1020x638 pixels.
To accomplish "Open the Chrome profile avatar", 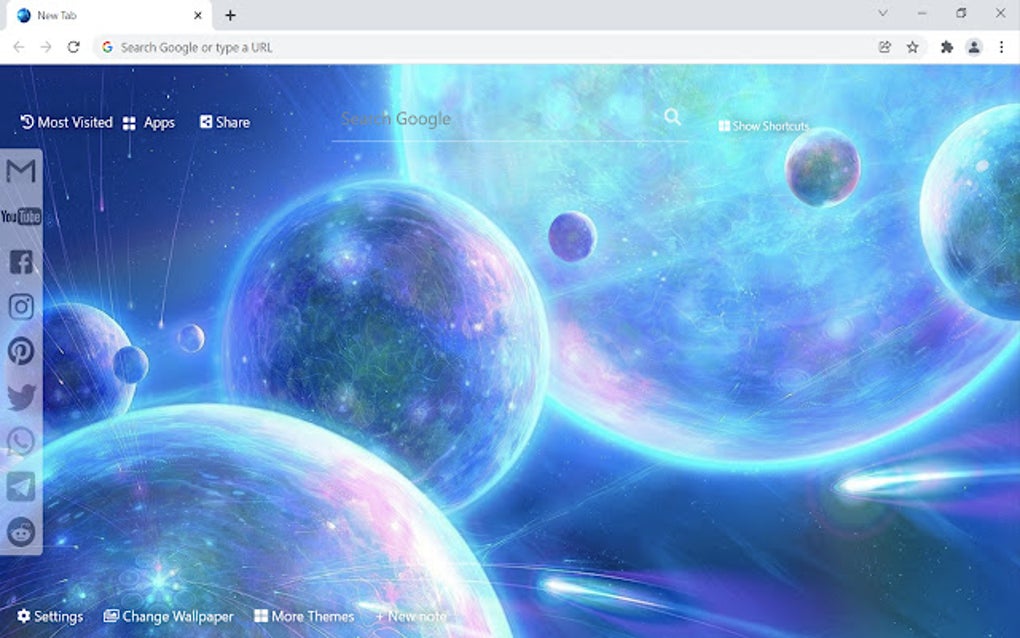I will click(x=974, y=47).
